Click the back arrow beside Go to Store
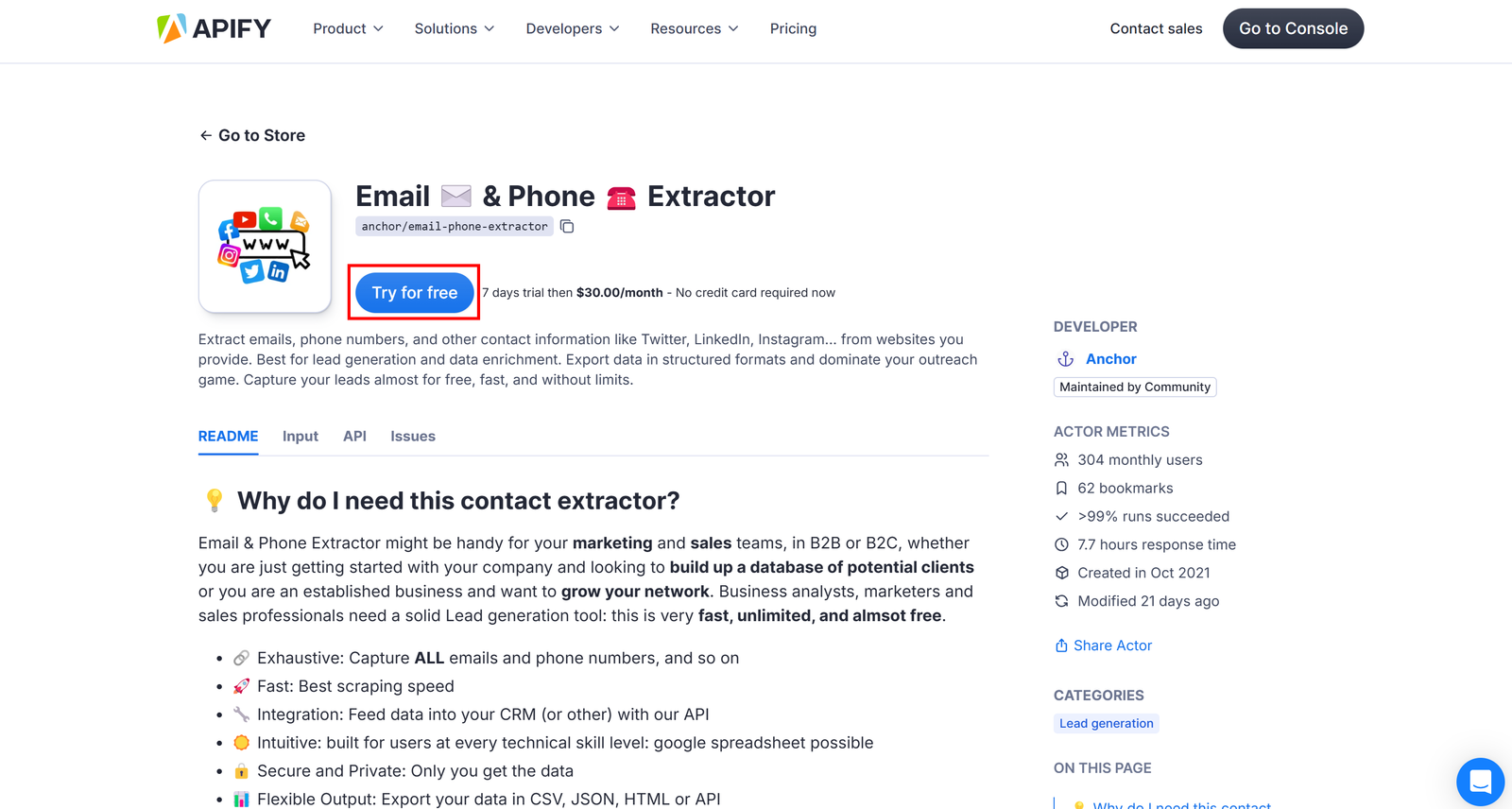 205,135
